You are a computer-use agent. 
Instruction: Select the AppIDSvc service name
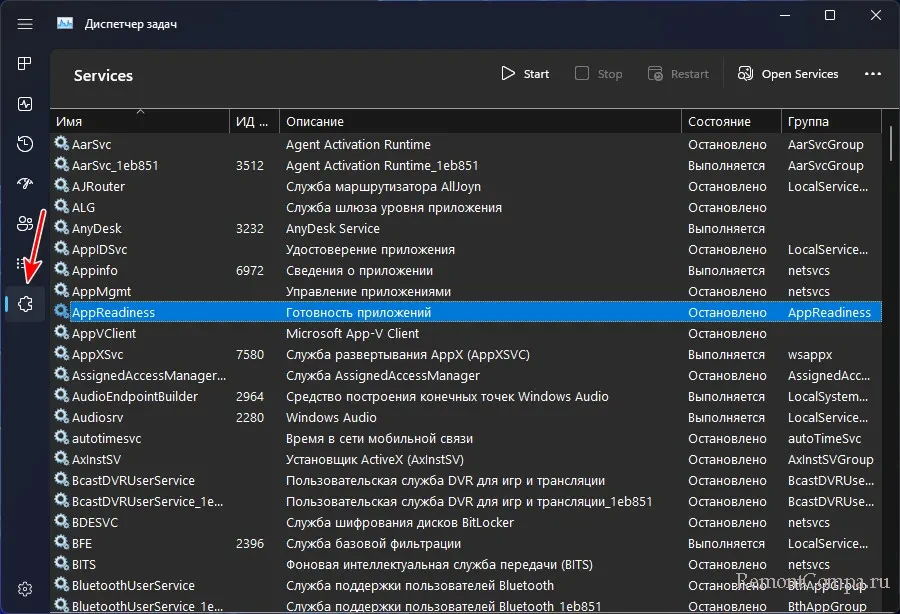[x=99, y=250]
